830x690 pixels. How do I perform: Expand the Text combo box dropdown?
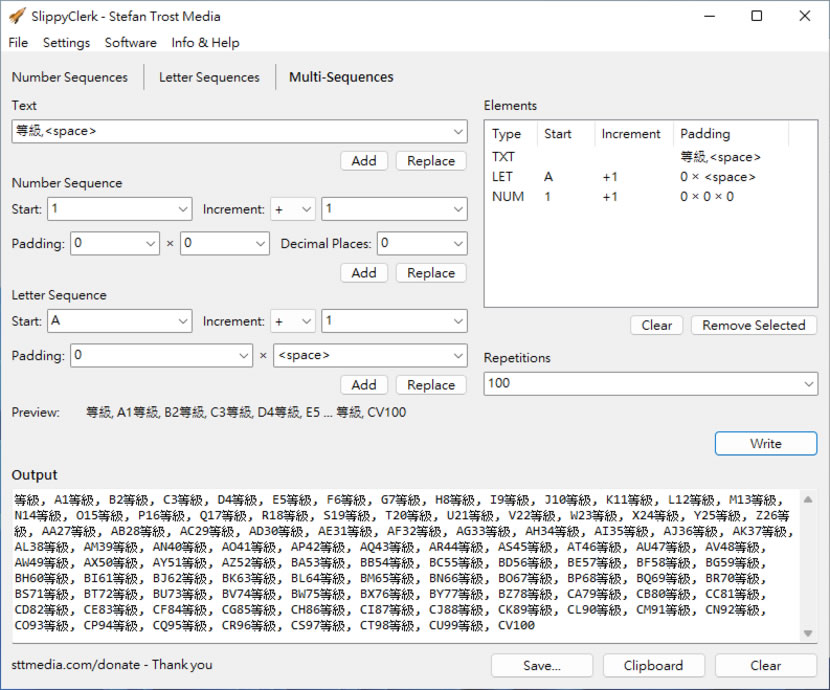point(458,131)
